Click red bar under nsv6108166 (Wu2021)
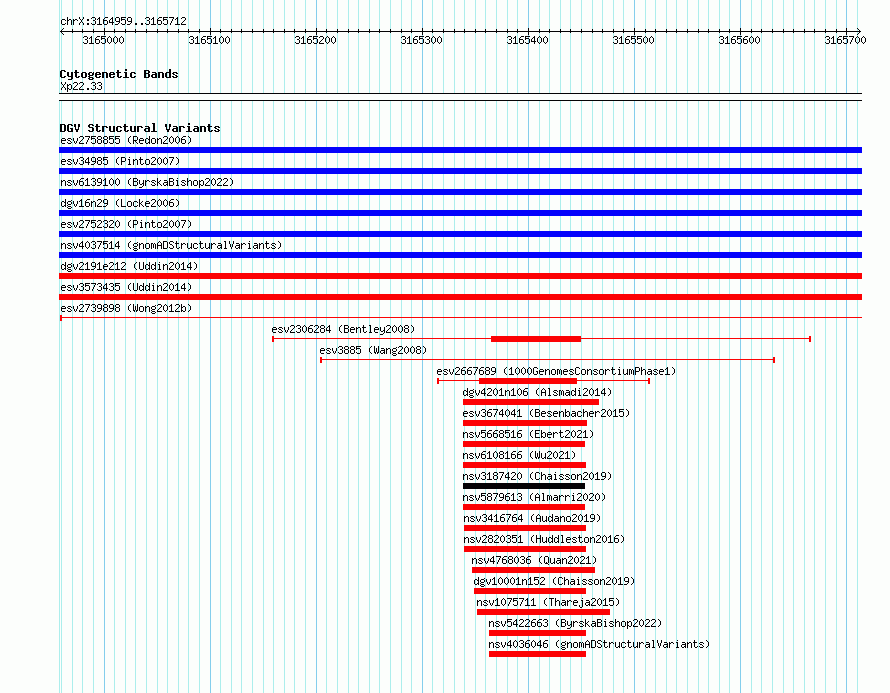Viewport: 890px width, 693px height. point(524,465)
